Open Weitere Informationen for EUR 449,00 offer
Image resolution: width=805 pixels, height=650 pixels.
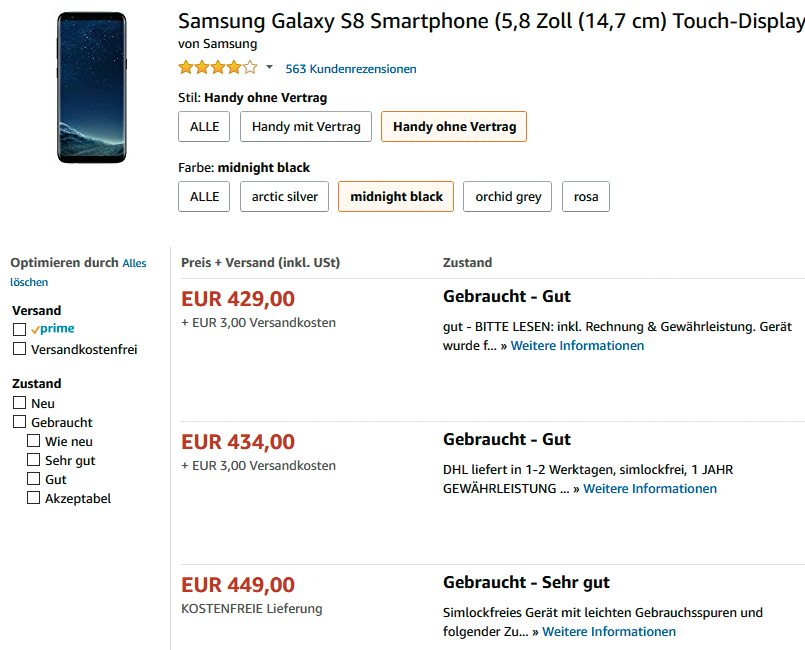[609, 632]
